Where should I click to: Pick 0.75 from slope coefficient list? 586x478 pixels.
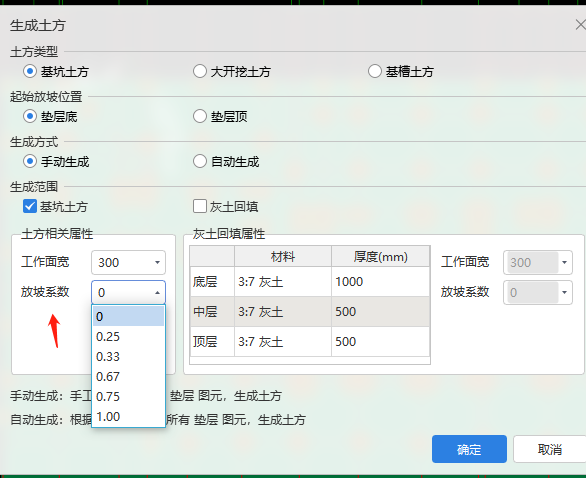coord(128,396)
